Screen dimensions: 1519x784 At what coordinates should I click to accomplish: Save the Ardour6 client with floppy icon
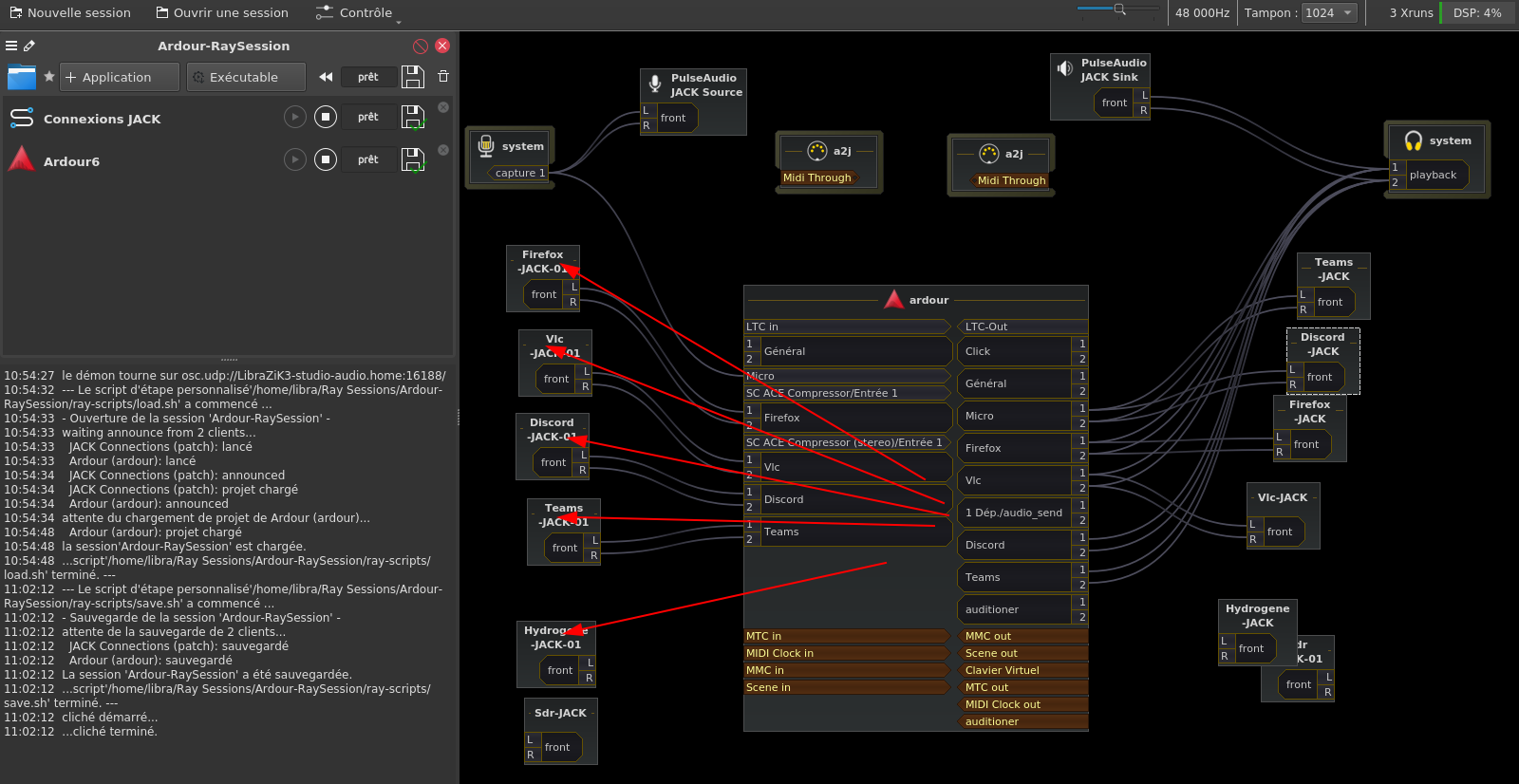tap(412, 159)
